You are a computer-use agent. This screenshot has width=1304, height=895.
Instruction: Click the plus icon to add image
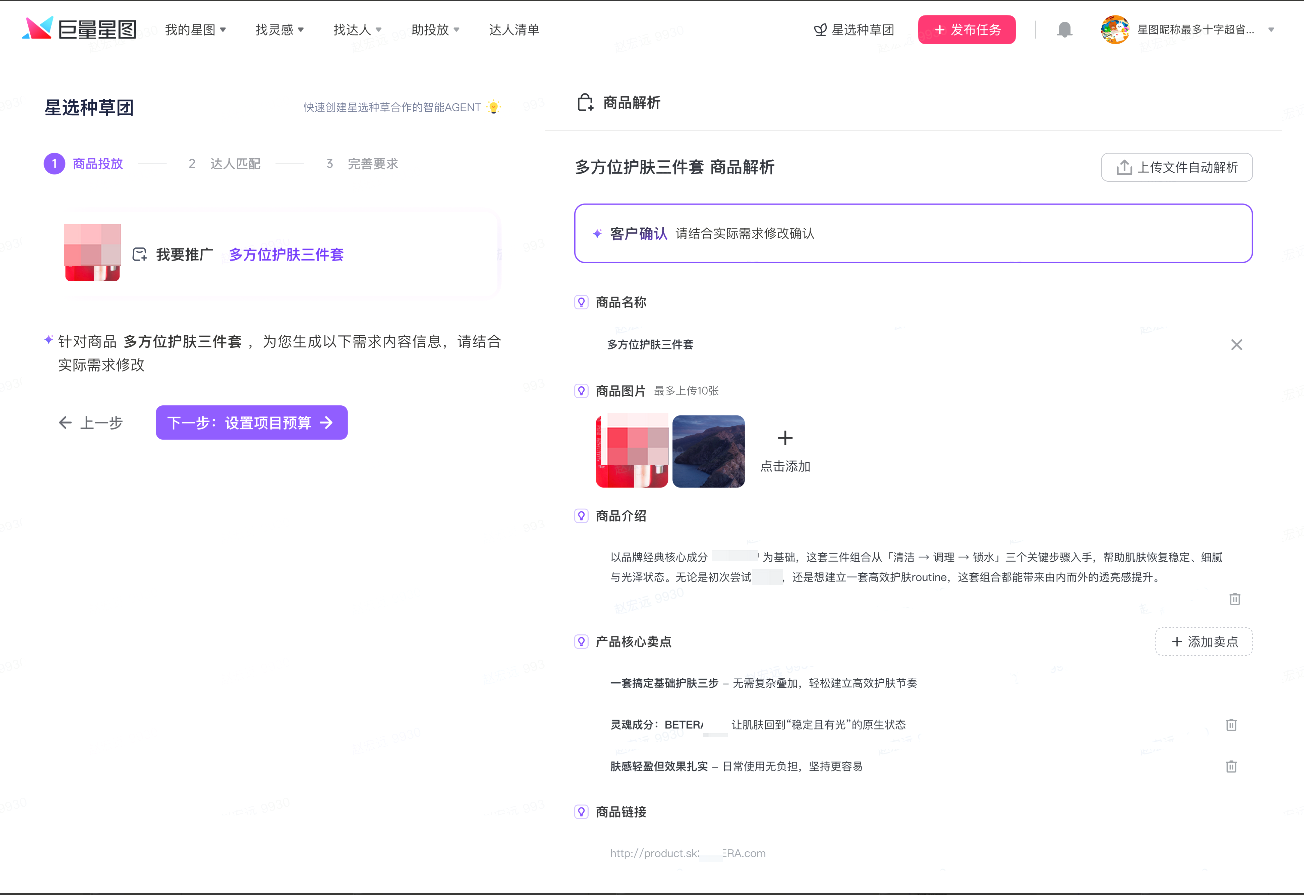tap(785, 438)
